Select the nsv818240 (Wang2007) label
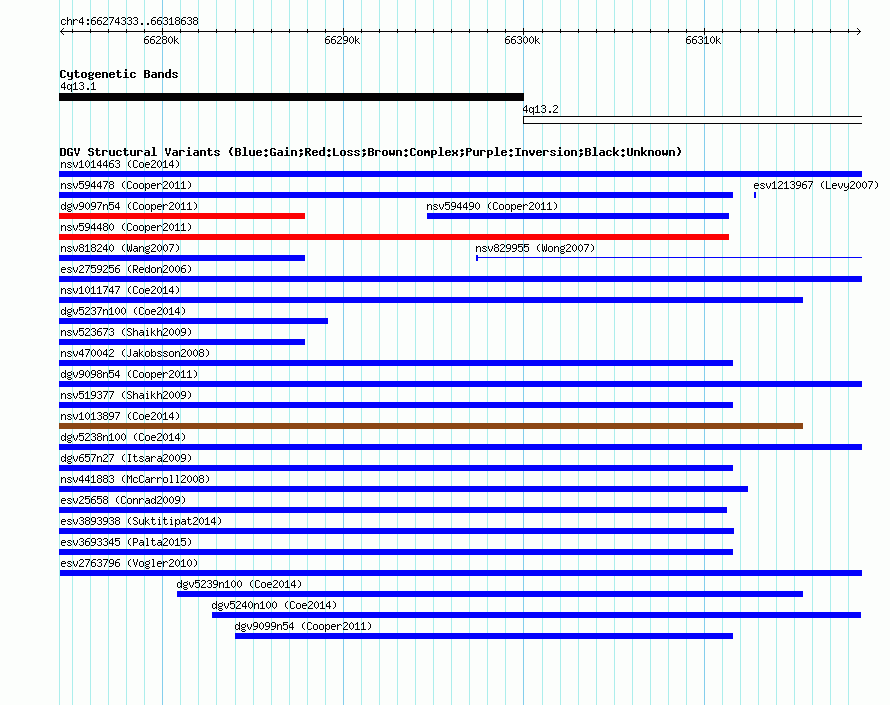Image resolution: width=890 pixels, height=705 pixels. 120,248
